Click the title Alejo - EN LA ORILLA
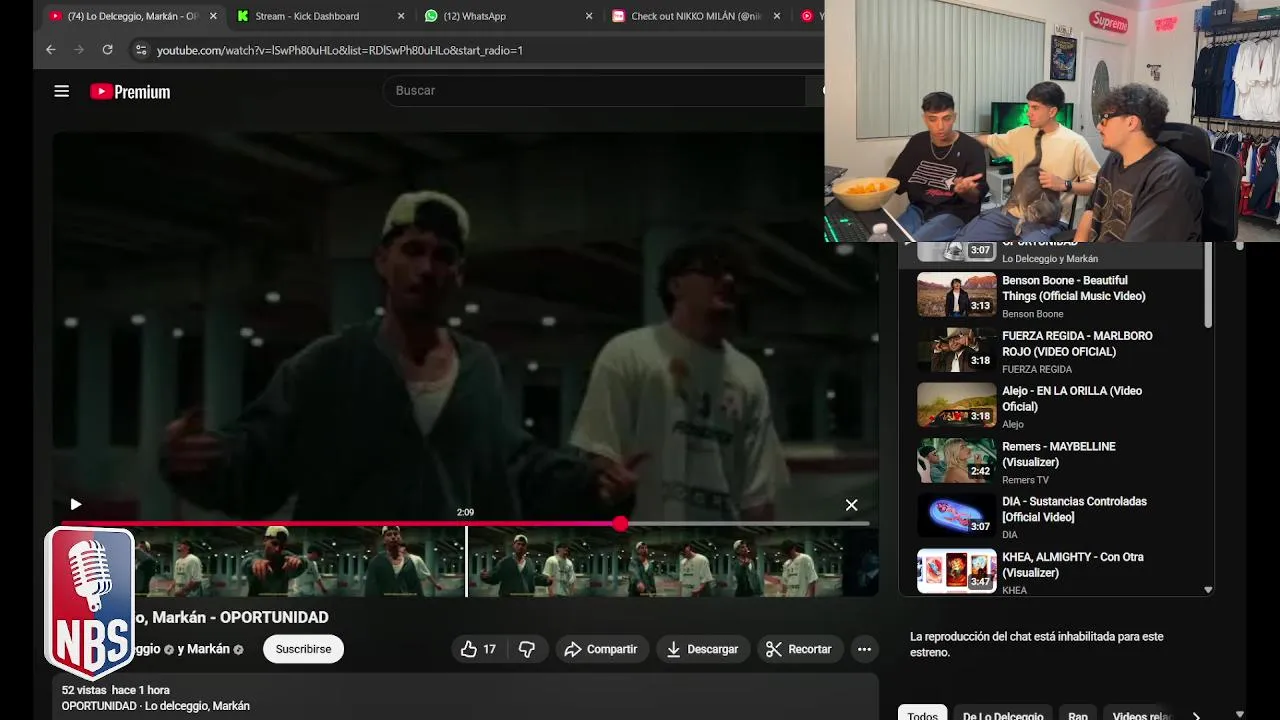The height and width of the screenshot is (720, 1280). [1072, 399]
